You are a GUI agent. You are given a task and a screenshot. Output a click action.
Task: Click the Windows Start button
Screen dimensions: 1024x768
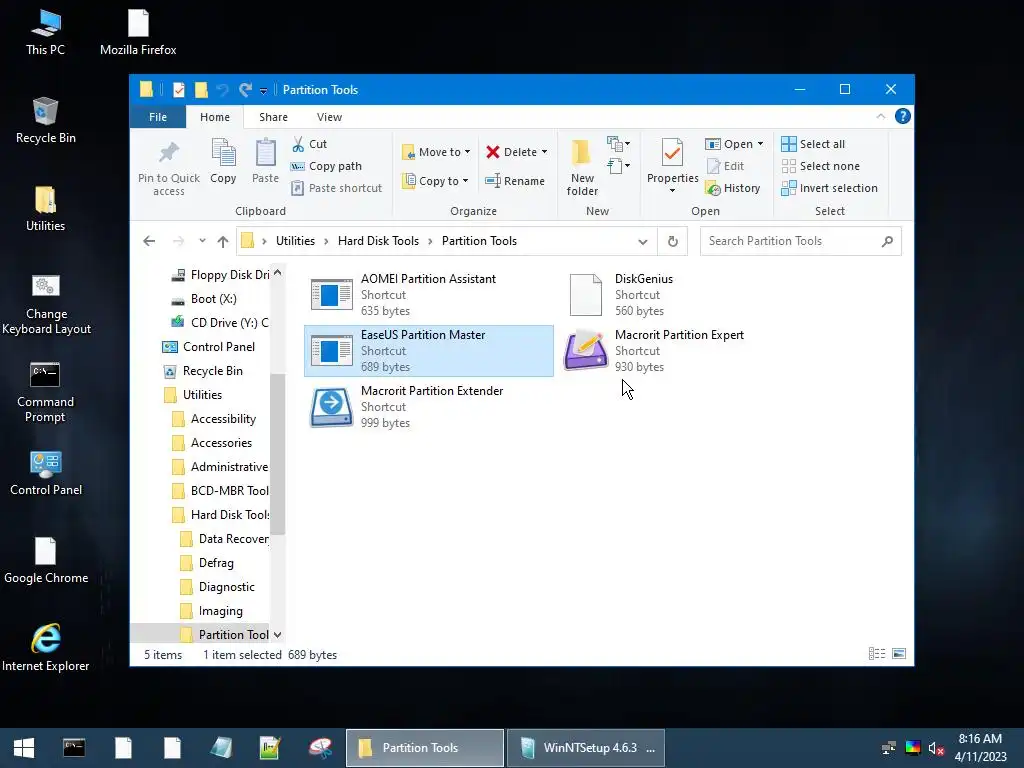(x=24, y=748)
